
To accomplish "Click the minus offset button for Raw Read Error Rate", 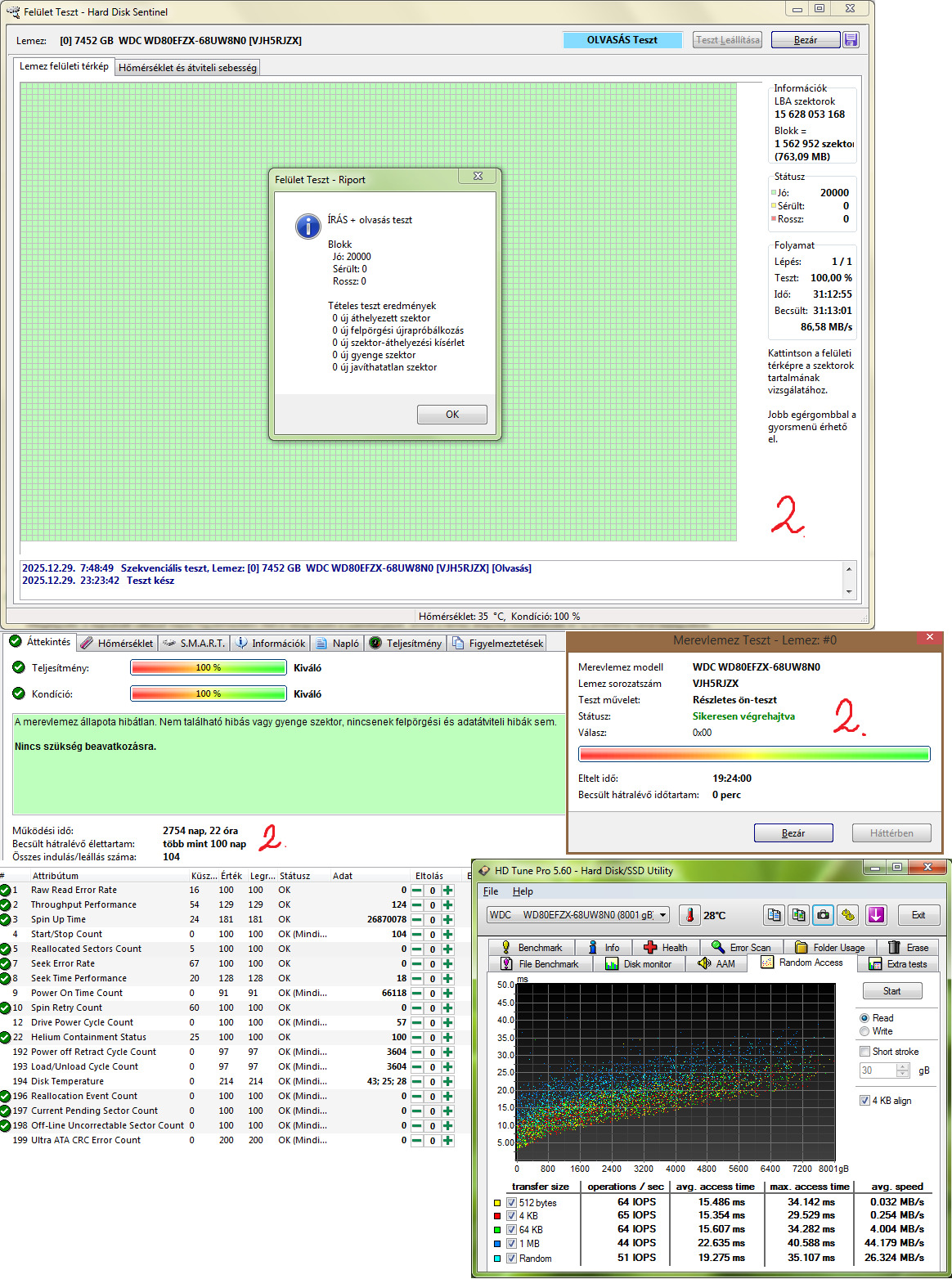I will 417,891.
